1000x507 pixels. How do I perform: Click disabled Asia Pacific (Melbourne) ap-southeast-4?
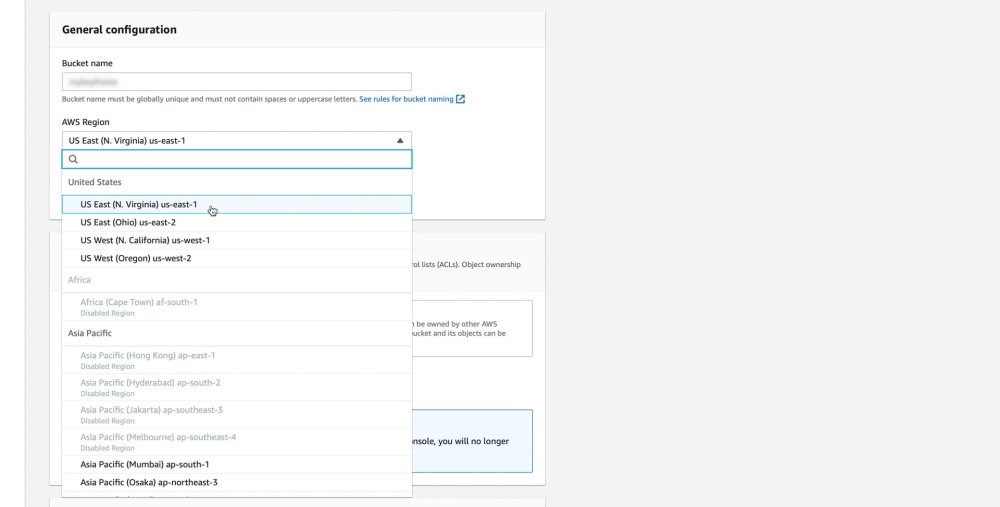click(237, 442)
